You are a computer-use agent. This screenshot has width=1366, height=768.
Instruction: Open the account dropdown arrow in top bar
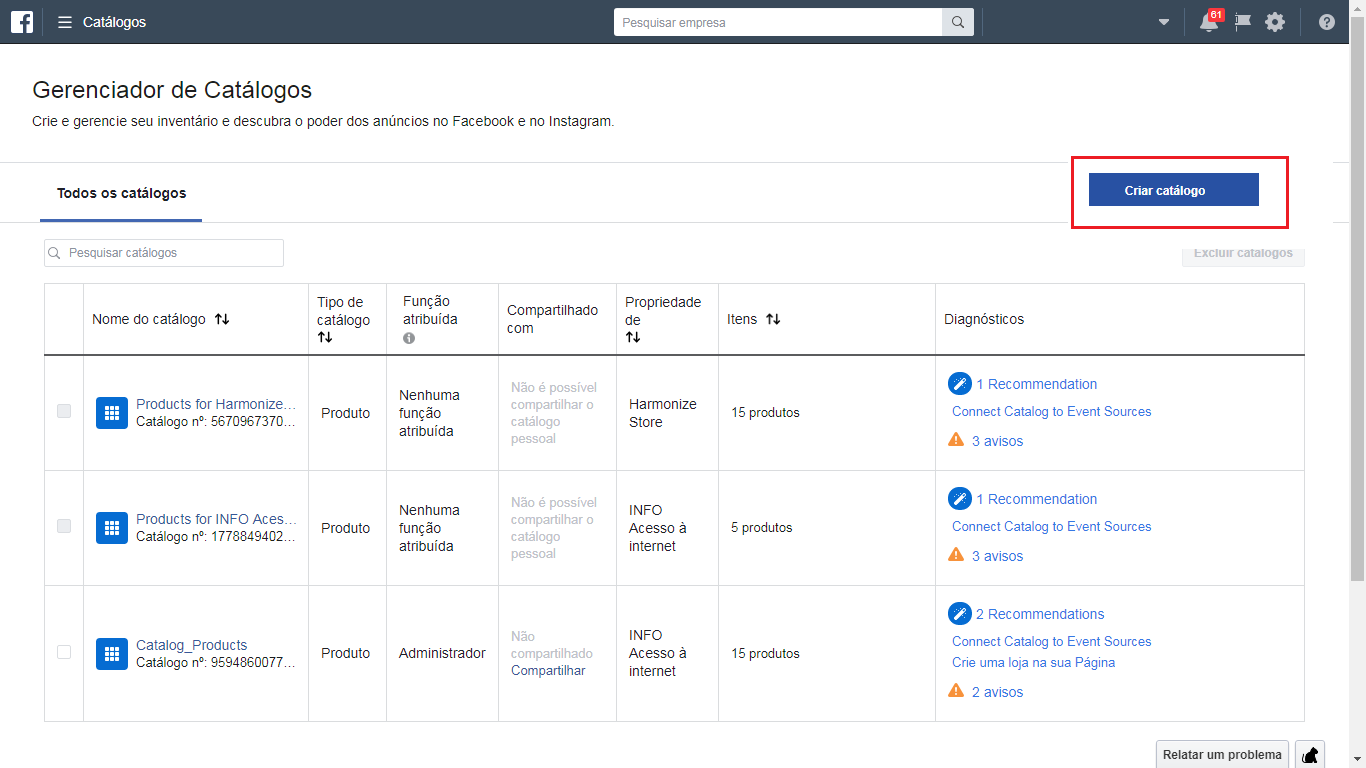click(x=1164, y=22)
